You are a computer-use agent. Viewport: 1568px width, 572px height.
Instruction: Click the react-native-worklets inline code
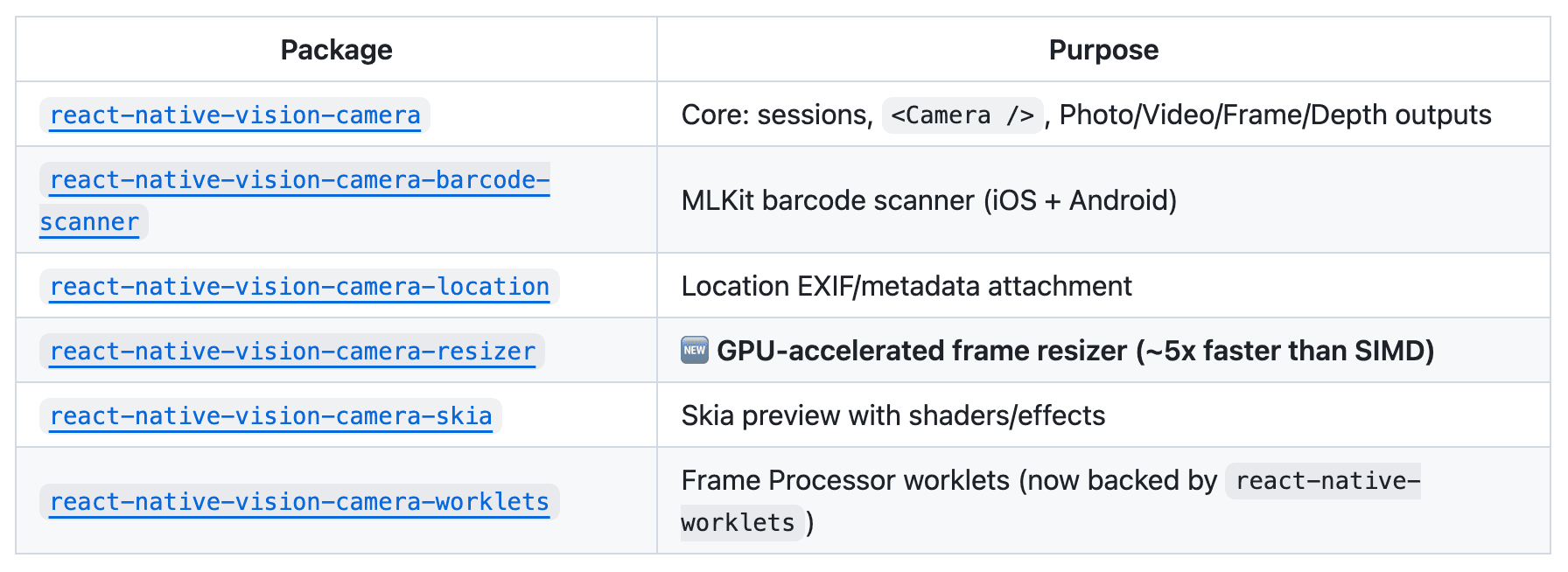pos(1326,481)
